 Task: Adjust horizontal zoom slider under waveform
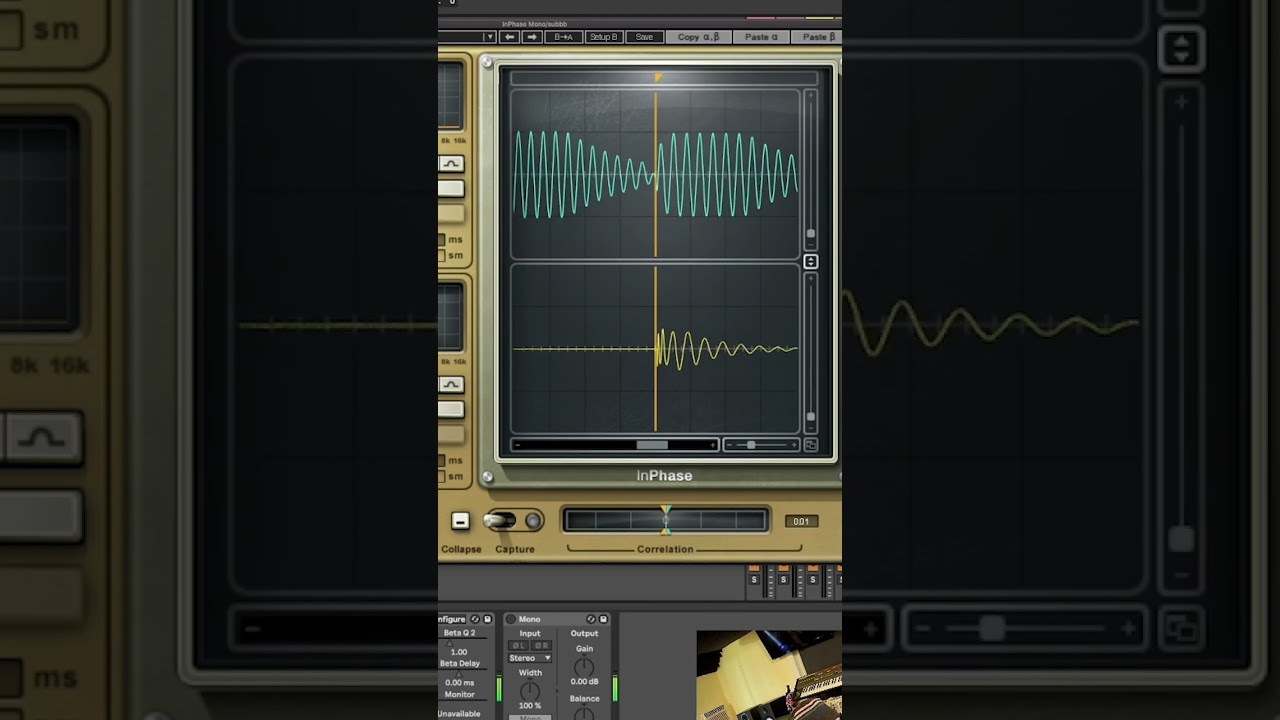pyautogui.click(x=751, y=445)
